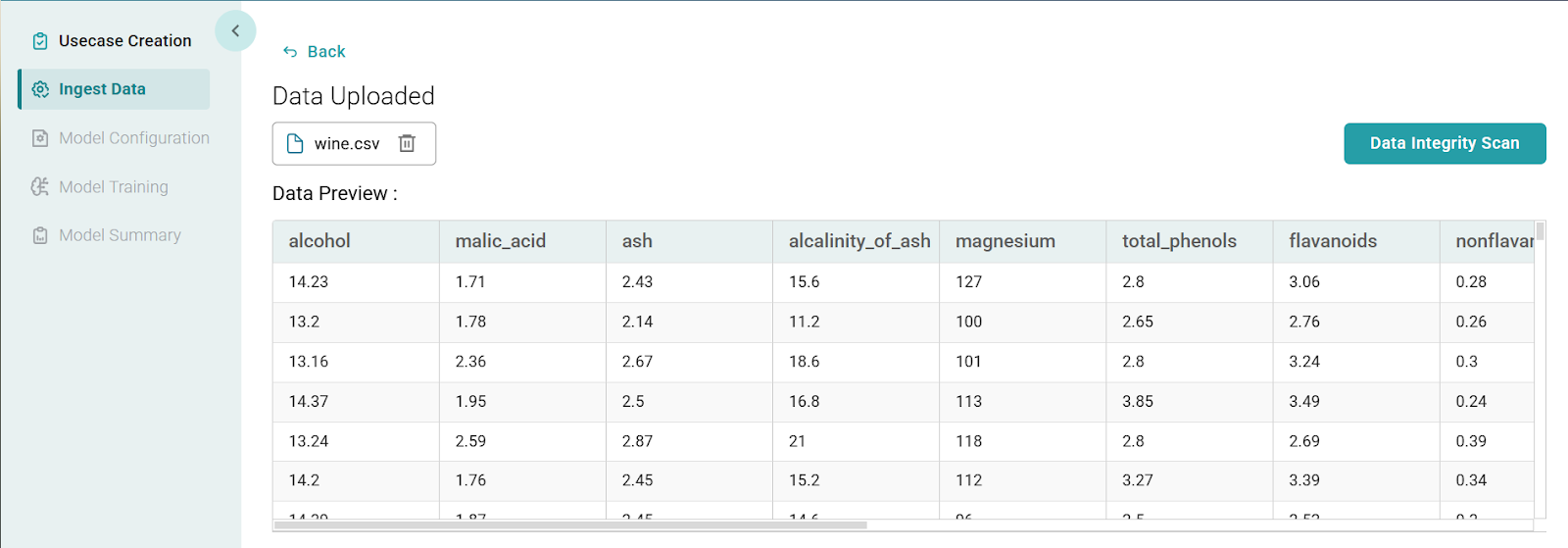Click the Back arrow icon
The image size is (1568, 548).
pos(290,52)
